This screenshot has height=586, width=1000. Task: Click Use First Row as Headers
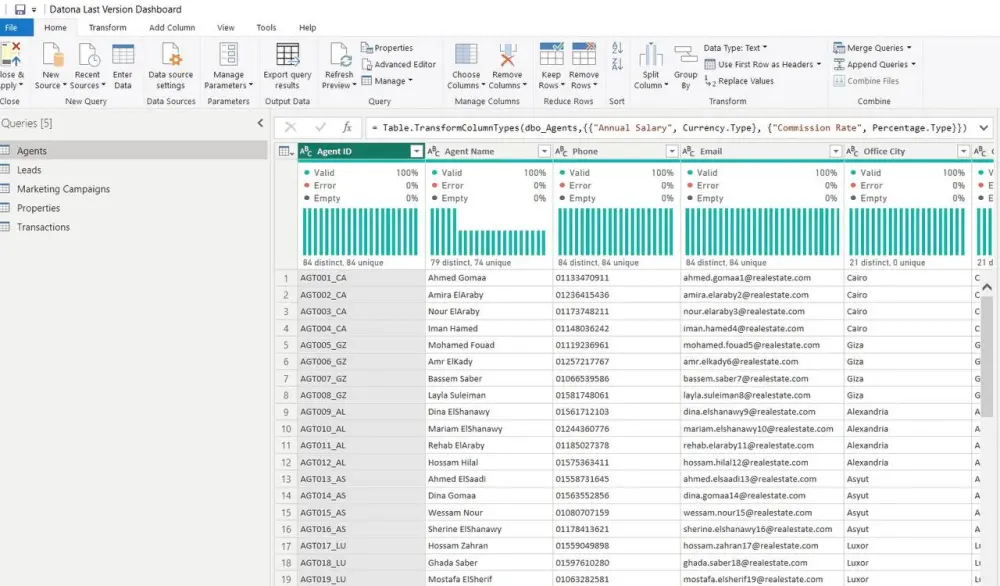pos(763,64)
